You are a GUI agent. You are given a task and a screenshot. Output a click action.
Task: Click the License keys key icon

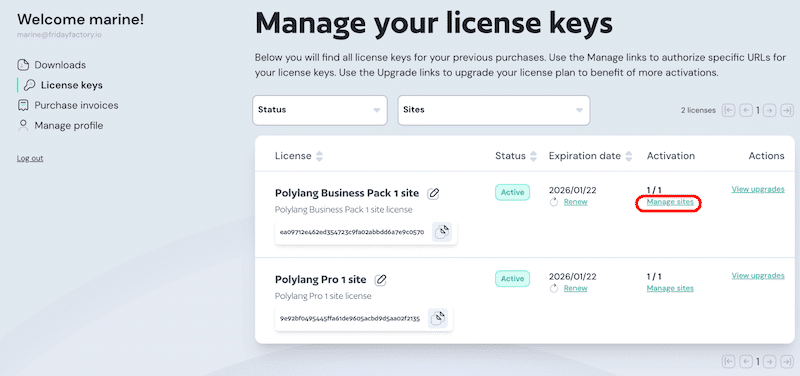(x=30, y=85)
